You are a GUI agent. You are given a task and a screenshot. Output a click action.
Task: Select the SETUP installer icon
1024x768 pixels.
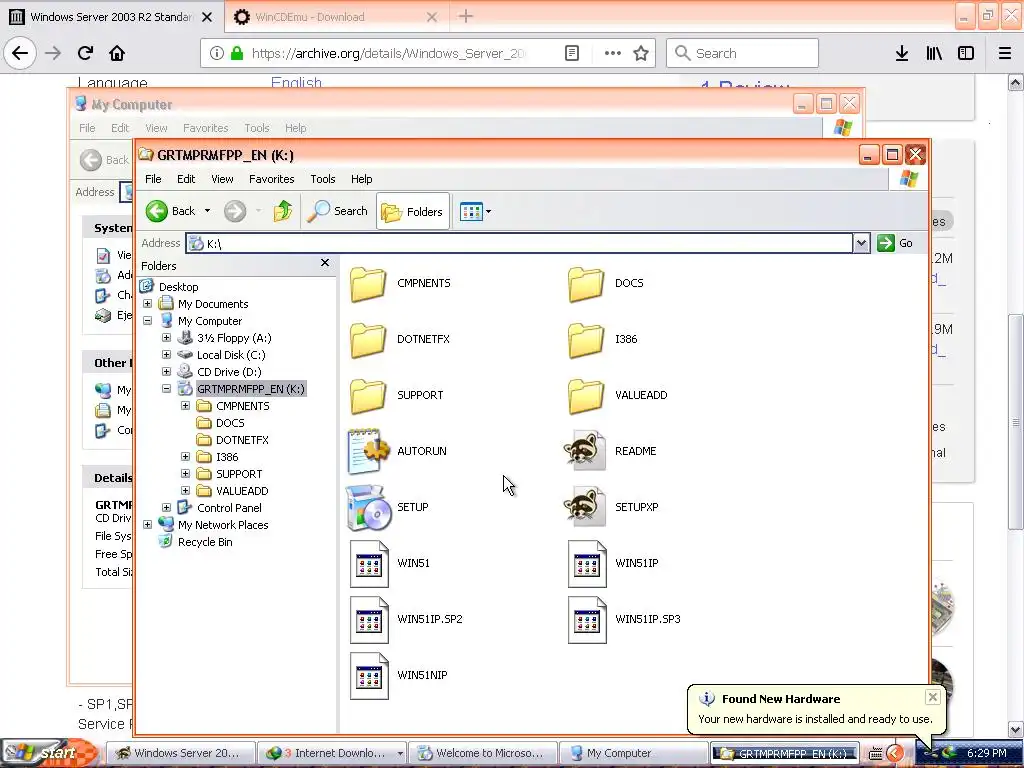pyautogui.click(x=368, y=507)
